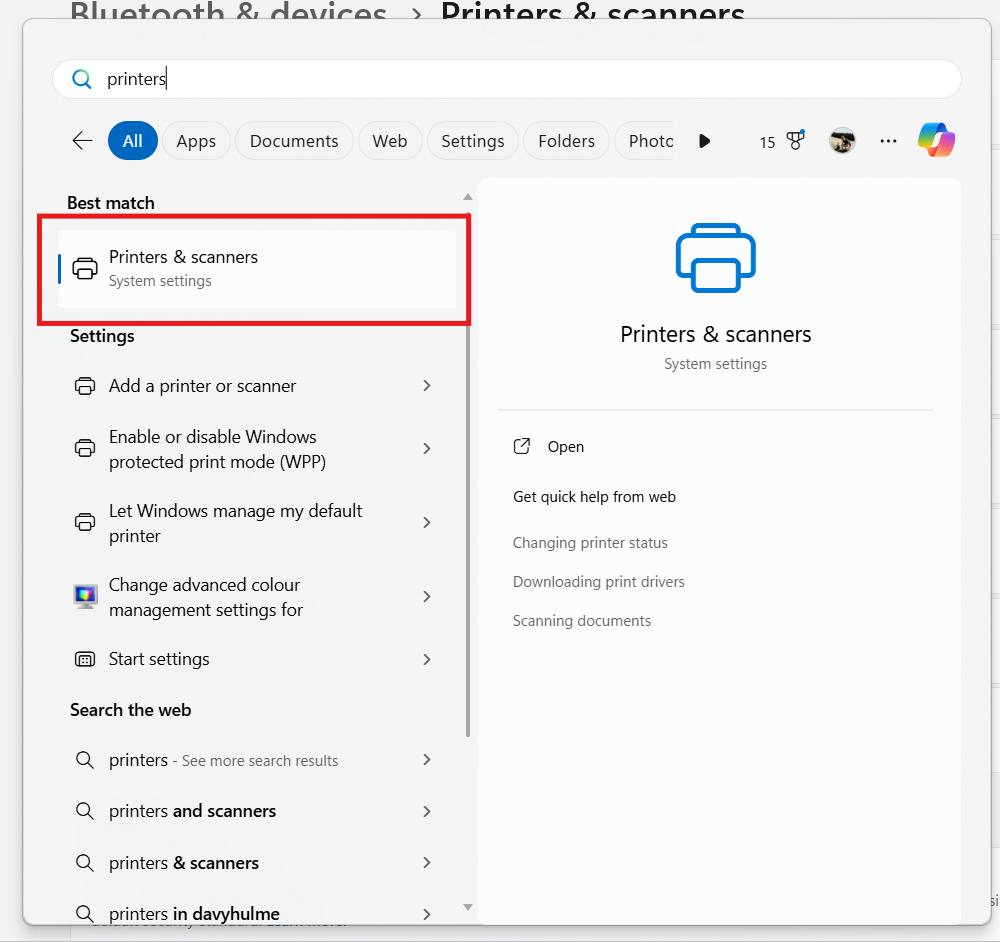The height and width of the screenshot is (942, 1000).
Task: Go back using the left arrow icon
Action: click(82, 140)
